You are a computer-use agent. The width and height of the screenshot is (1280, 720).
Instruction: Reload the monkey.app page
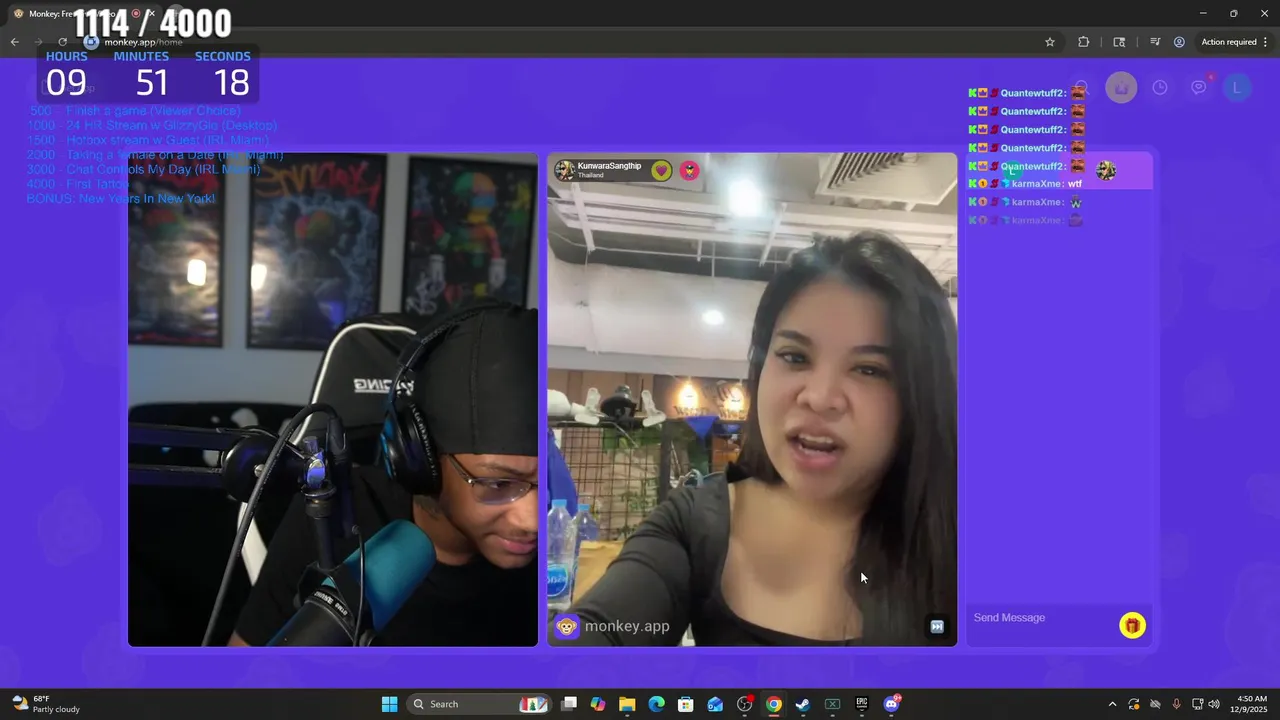[x=62, y=42]
